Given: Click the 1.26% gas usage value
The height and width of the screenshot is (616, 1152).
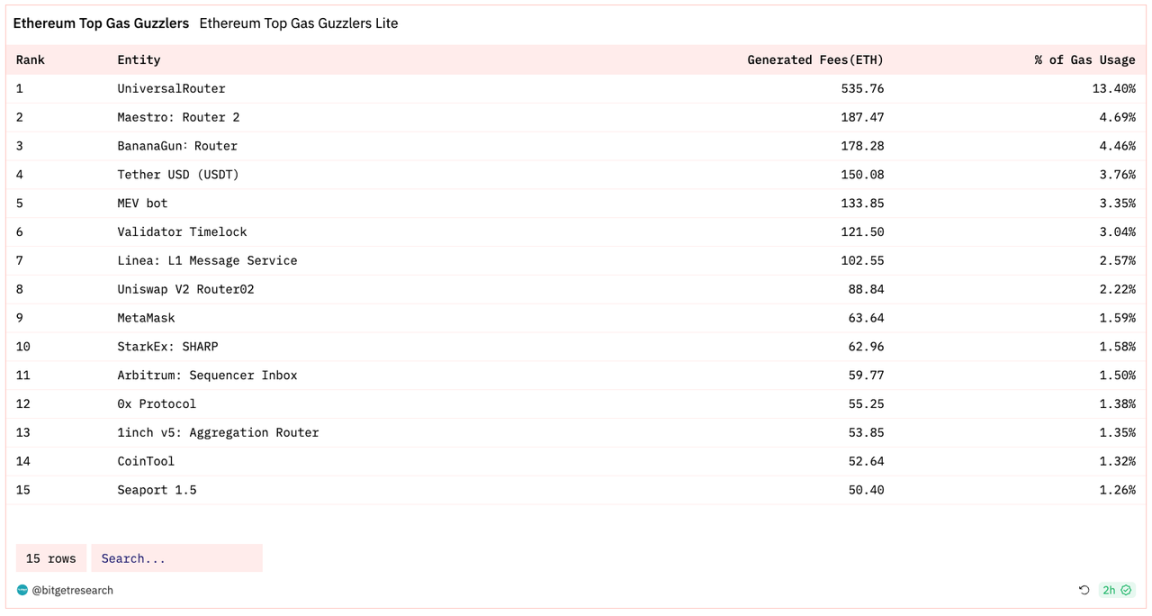Looking at the screenshot, I should tap(1117, 490).
